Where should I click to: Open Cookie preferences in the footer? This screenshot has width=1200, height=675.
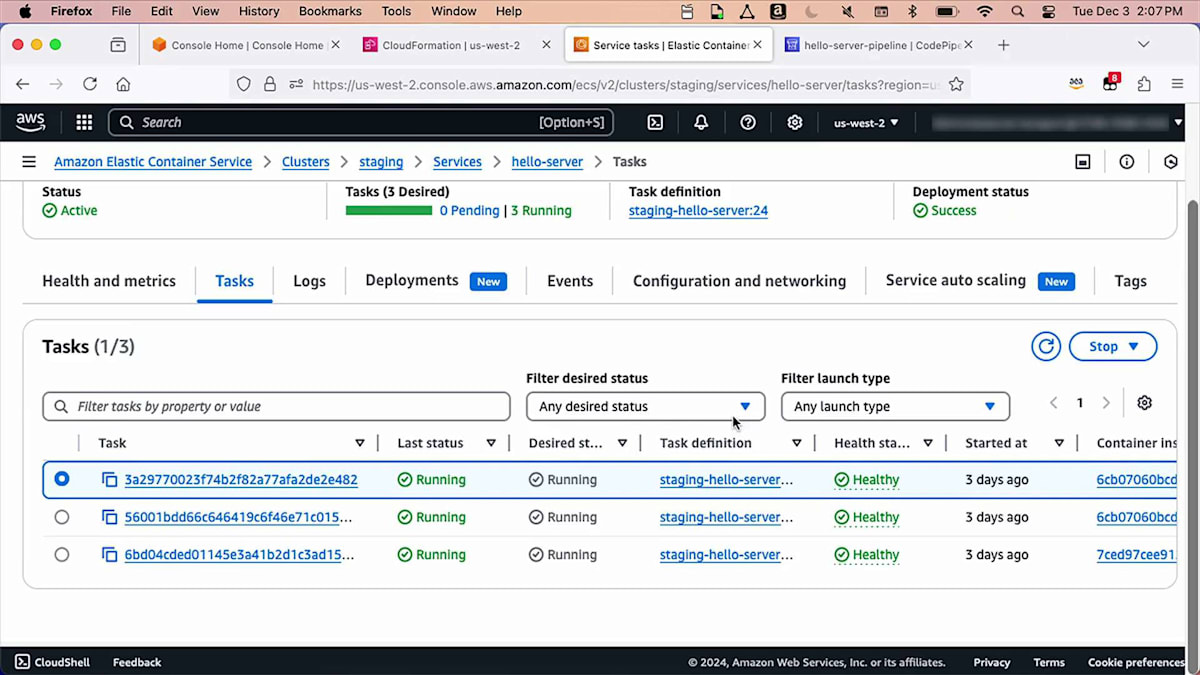1136,662
